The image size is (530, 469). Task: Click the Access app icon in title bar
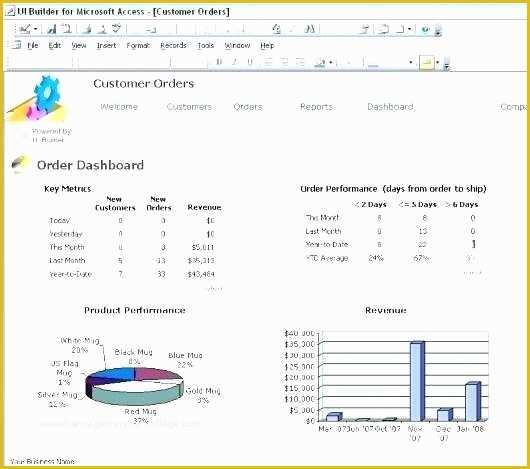pos(10,12)
